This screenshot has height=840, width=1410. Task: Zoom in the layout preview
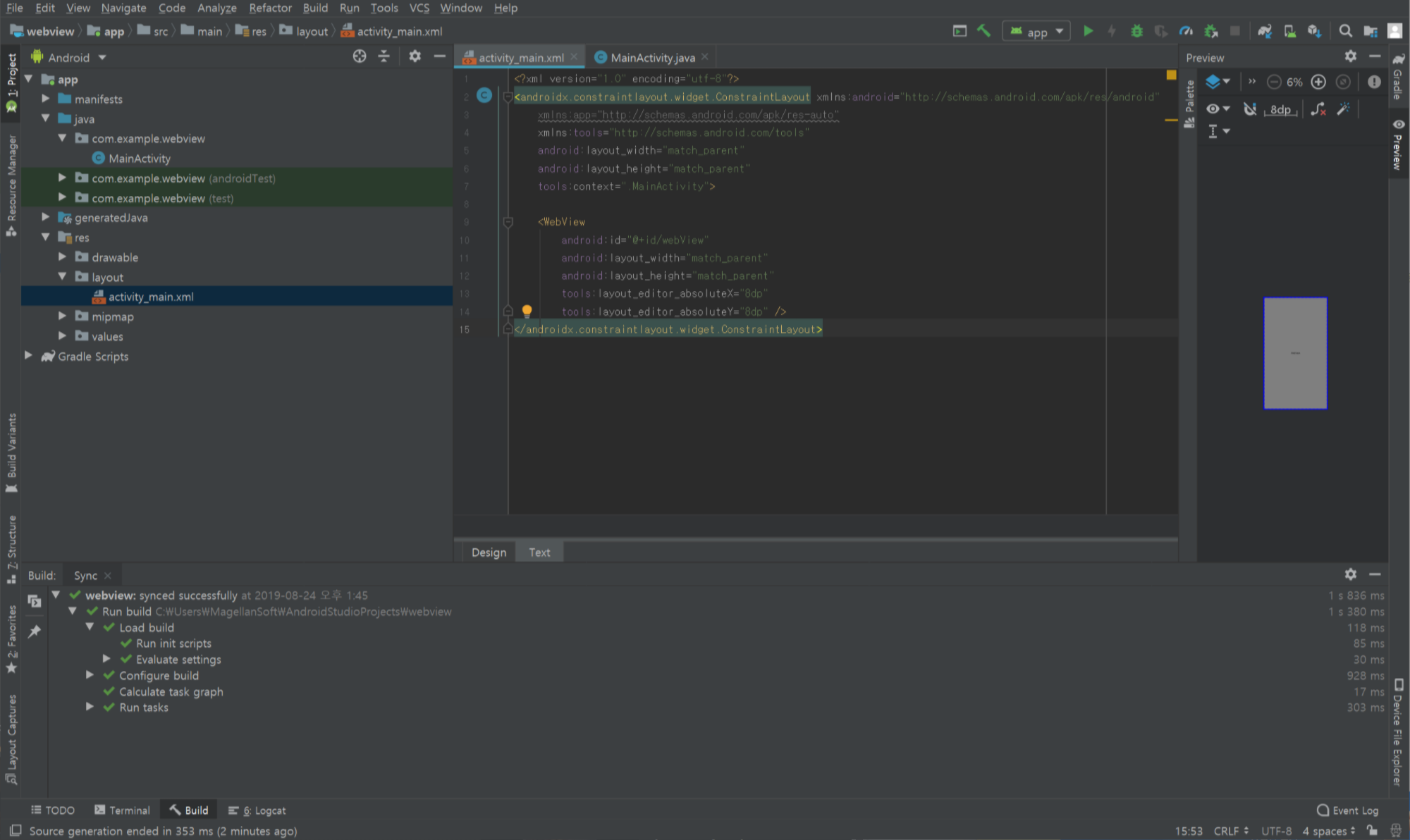click(1318, 82)
